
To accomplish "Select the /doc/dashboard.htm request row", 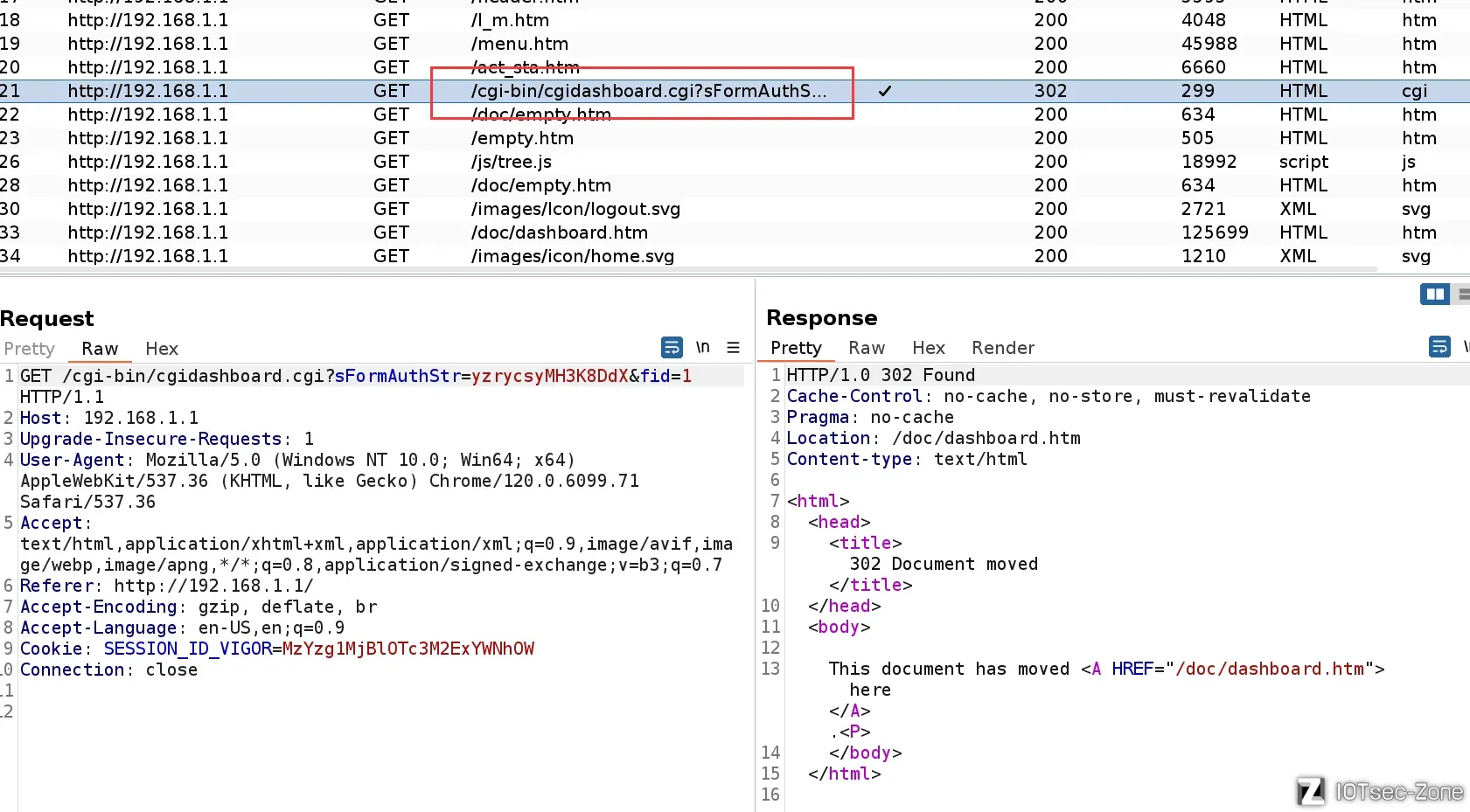I will pos(560,232).
